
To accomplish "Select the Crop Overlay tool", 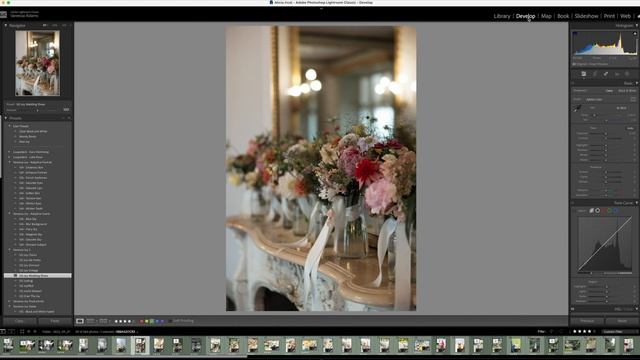I will point(595,74).
